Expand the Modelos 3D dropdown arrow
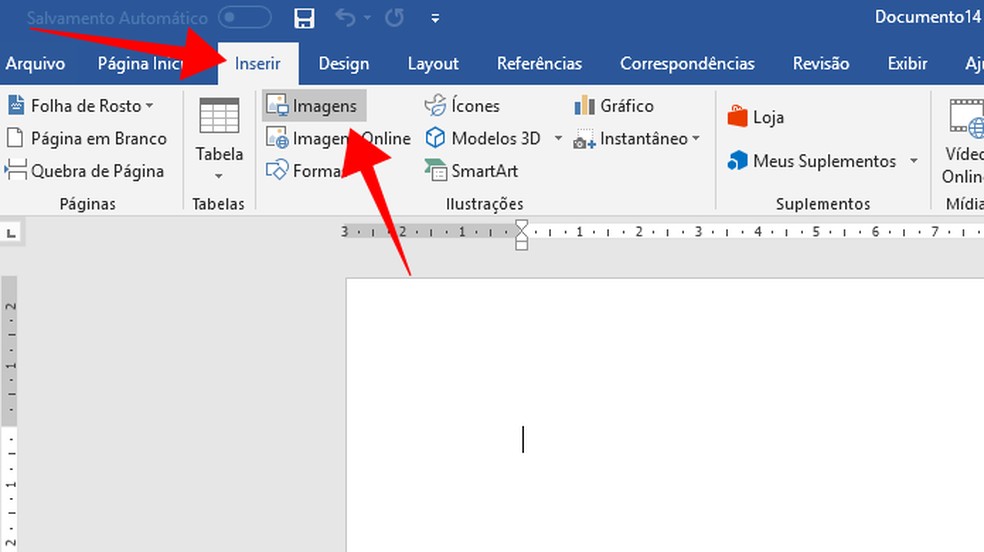Viewport: 984px width, 552px height. click(558, 138)
